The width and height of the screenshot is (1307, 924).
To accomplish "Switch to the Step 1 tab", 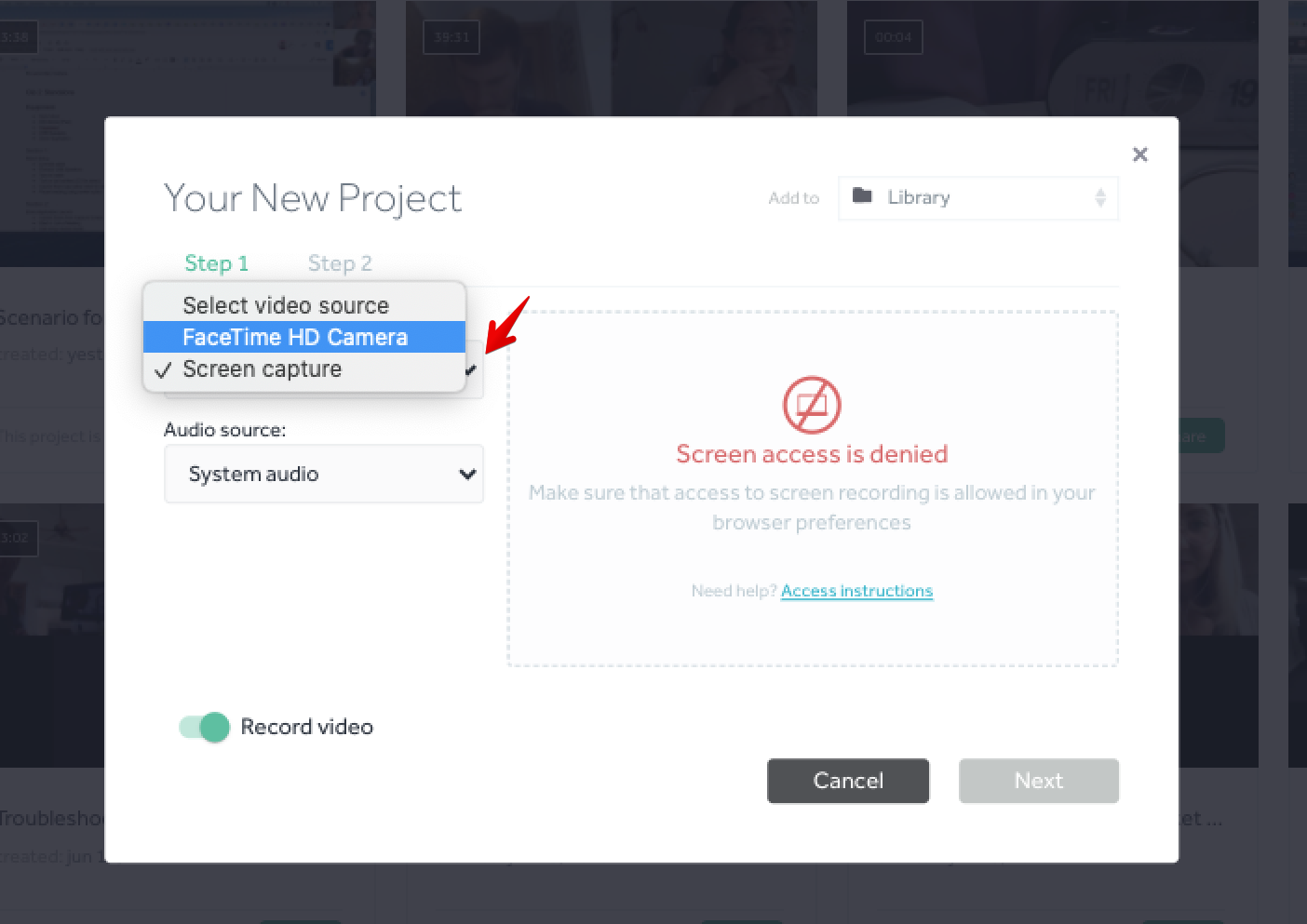I will (x=216, y=263).
